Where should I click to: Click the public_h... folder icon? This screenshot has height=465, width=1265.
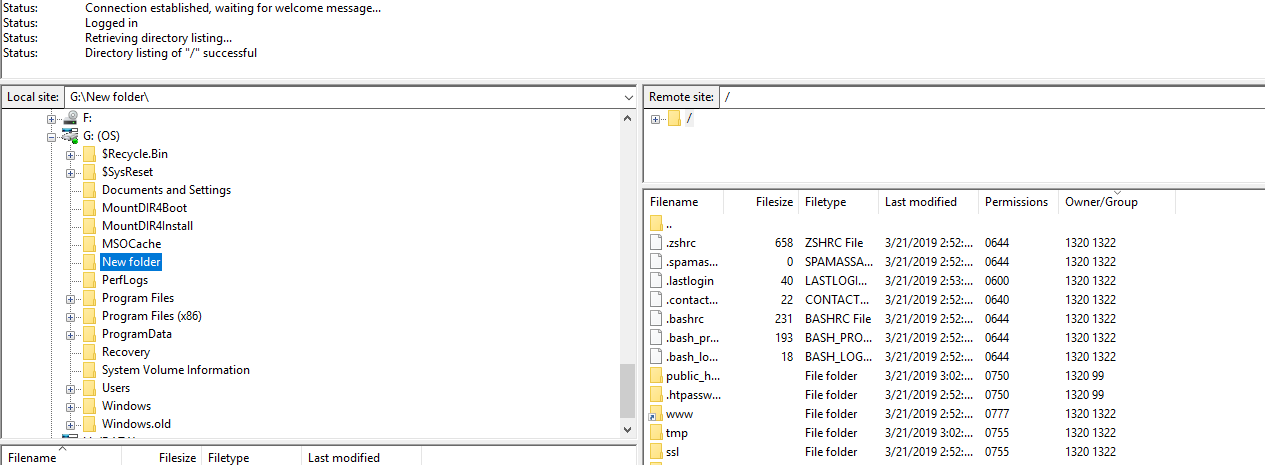(656, 376)
